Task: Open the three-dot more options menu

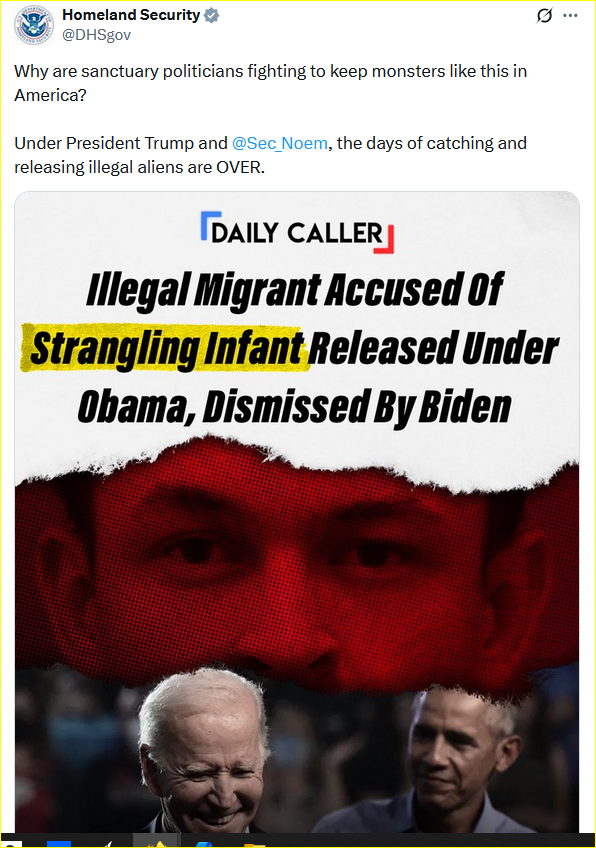Action: 570,16
